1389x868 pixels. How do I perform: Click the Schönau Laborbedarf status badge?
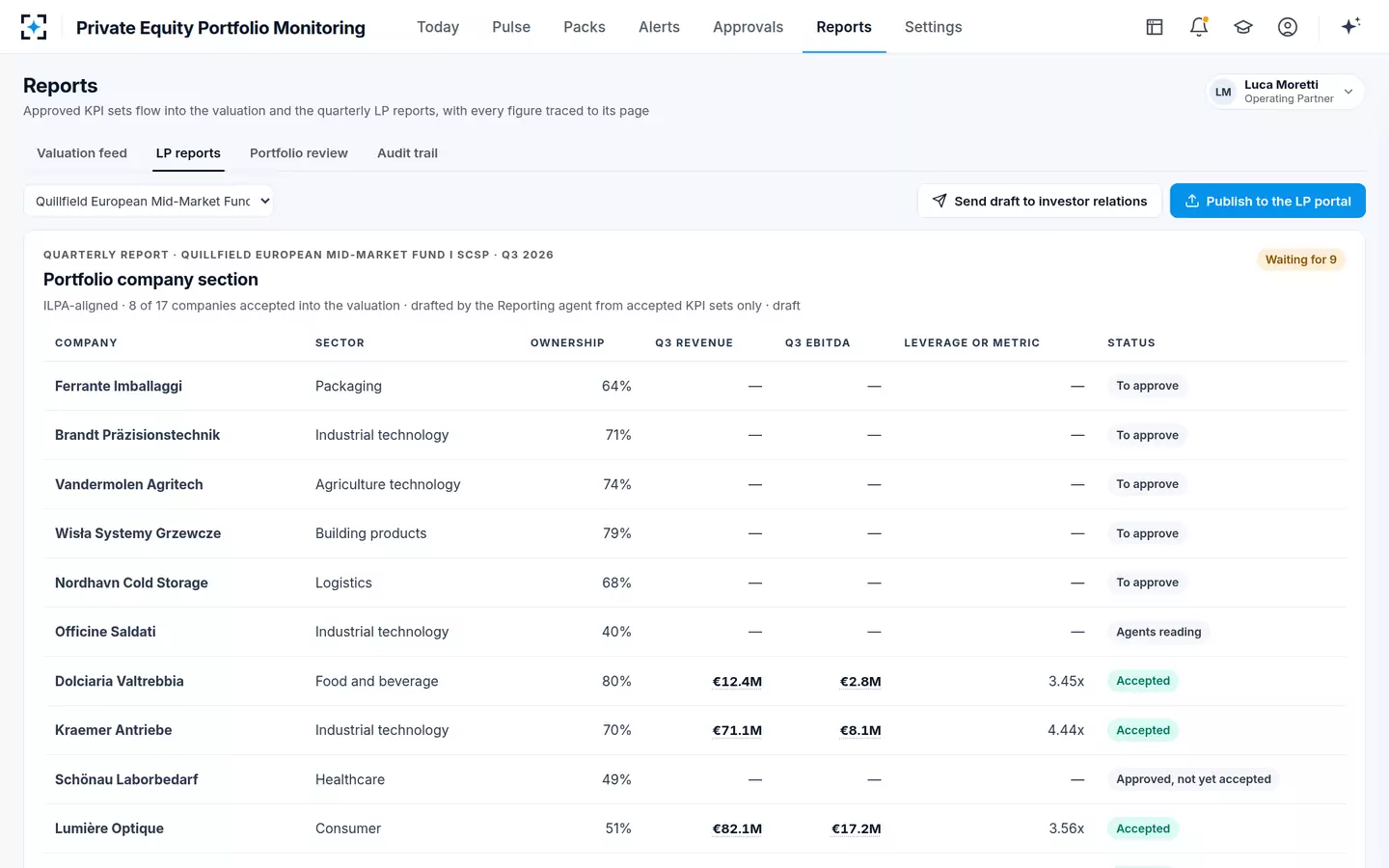coord(1193,779)
